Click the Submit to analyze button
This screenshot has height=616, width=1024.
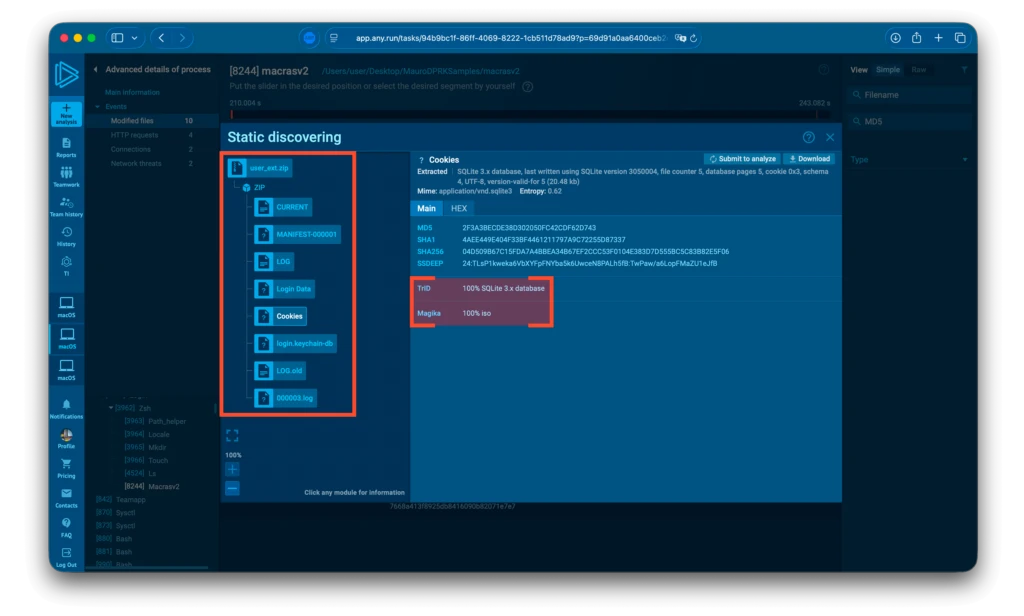coord(741,159)
